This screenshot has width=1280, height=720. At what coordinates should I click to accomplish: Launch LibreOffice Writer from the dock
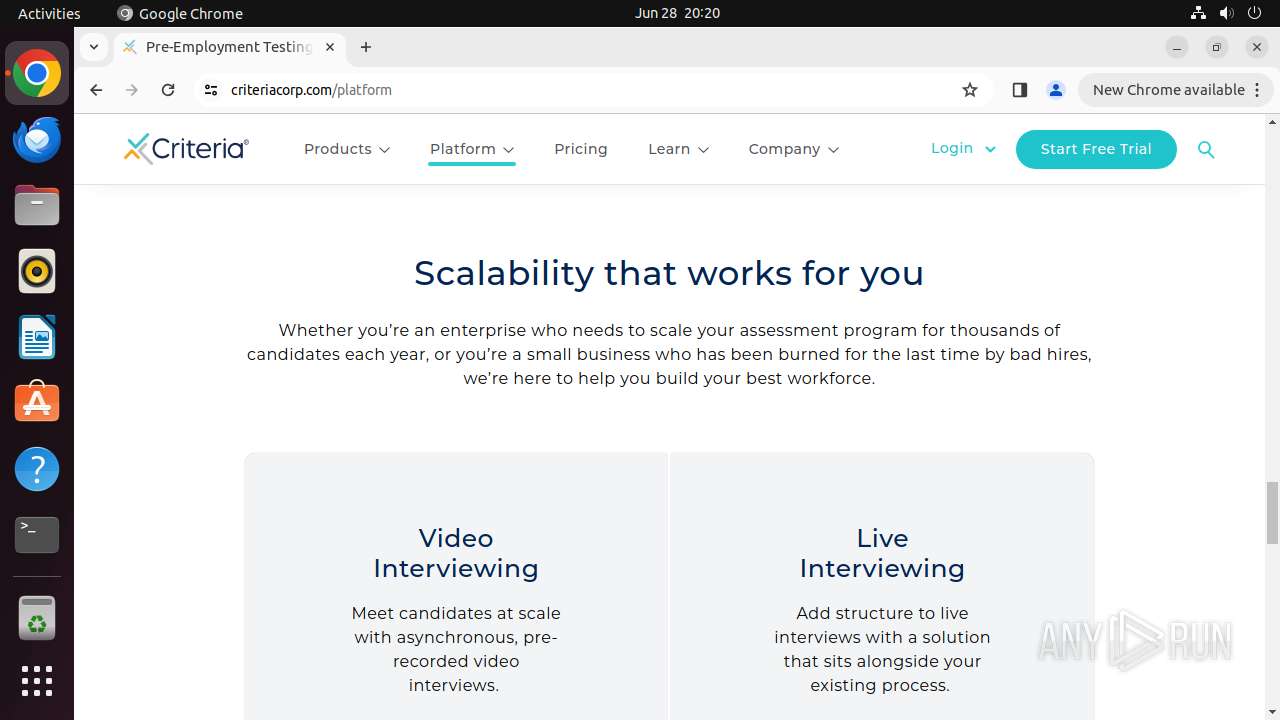click(x=37, y=337)
